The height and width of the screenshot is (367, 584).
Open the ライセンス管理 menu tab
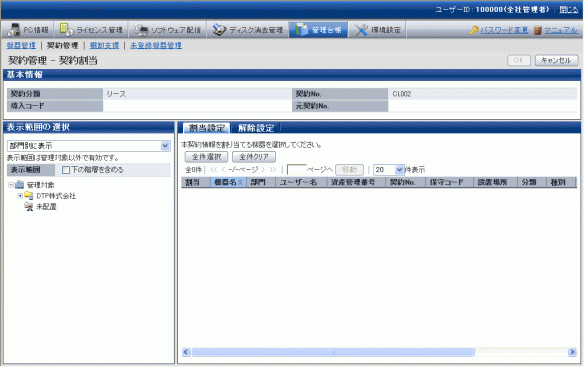tap(91, 30)
